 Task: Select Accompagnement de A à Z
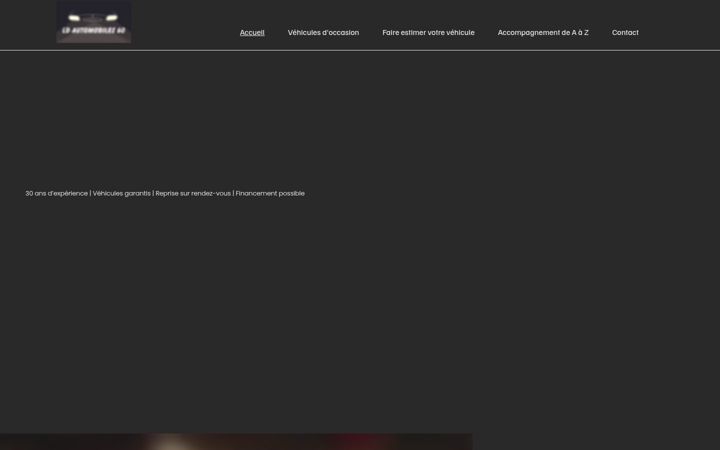[543, 33]
